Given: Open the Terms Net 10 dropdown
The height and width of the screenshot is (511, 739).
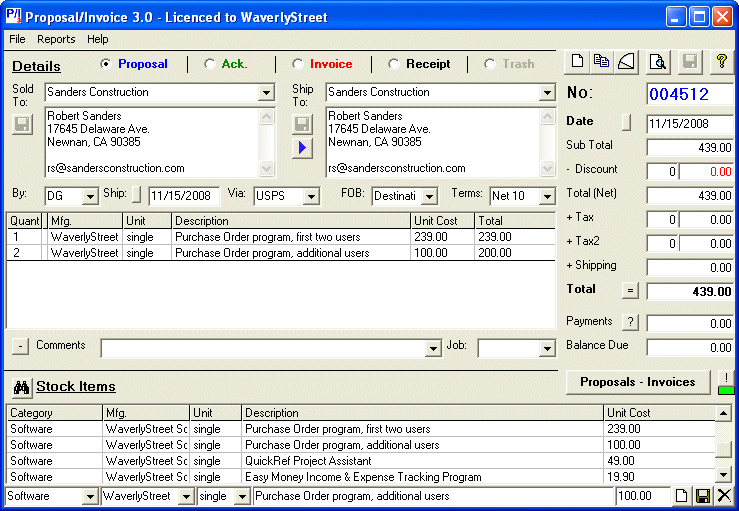Looking at the screenshot, I should coord(547,196).
